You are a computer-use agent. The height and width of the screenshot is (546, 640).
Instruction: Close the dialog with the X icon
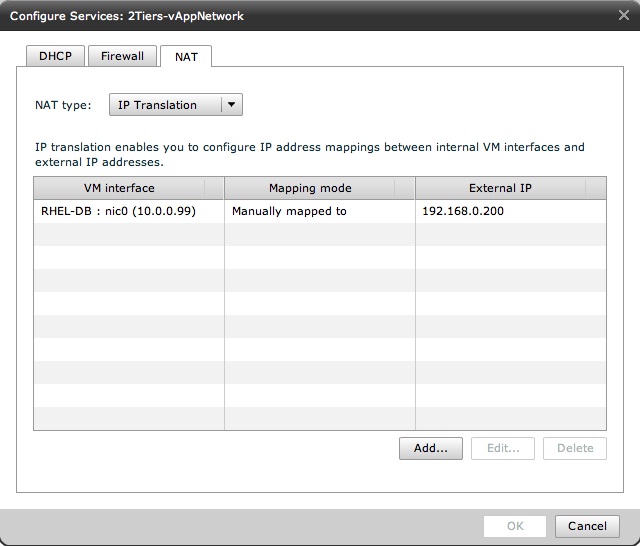624,16
